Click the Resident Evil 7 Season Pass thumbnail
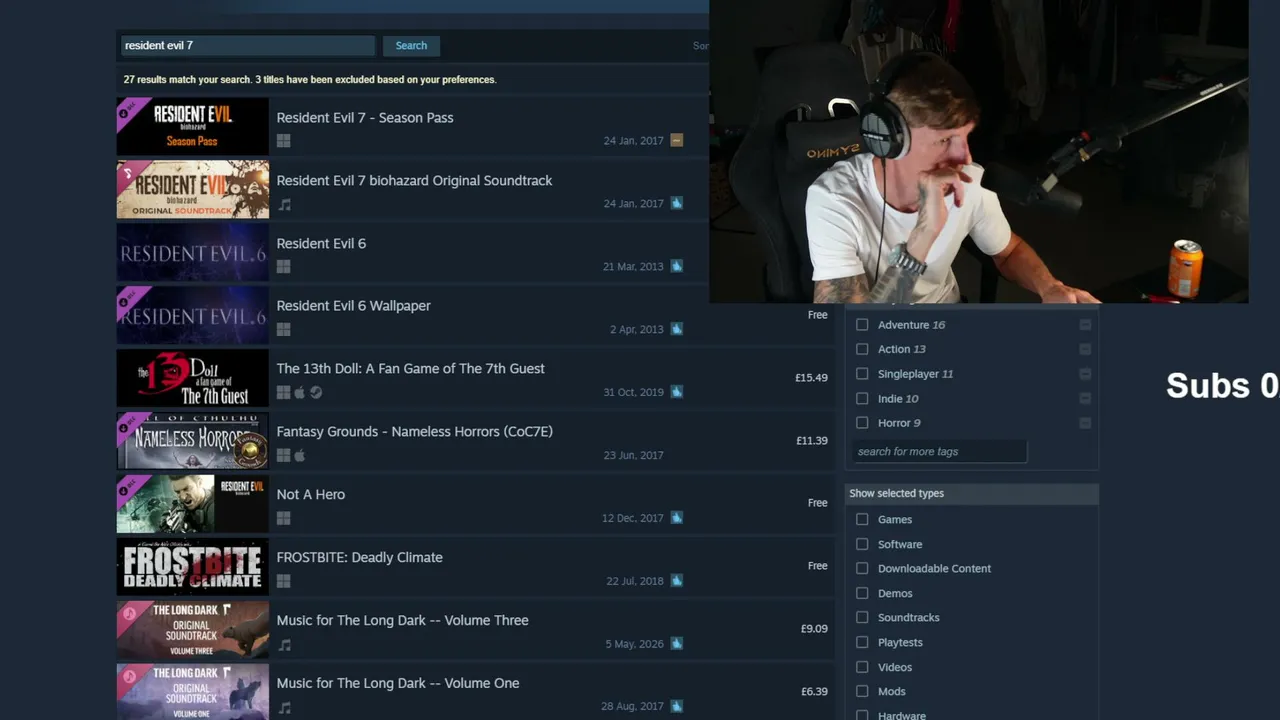1280x720 pixels. pos(193,126)
